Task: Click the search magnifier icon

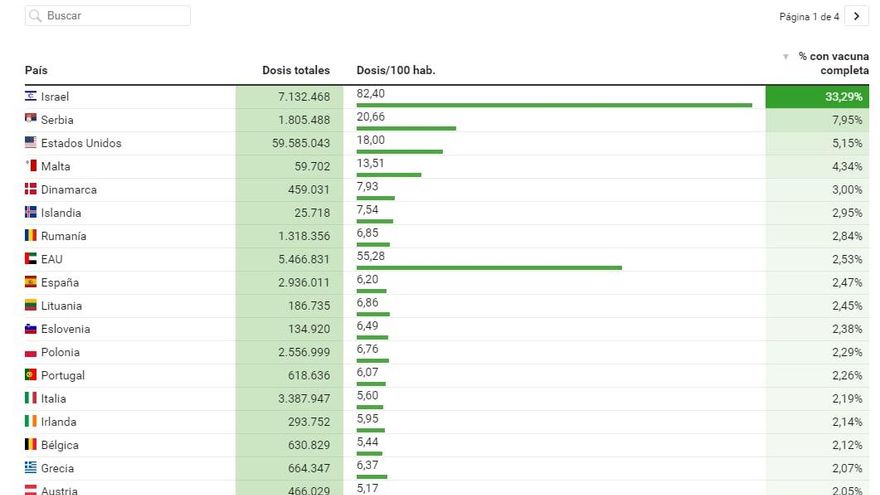Action: tap(35, 16)
